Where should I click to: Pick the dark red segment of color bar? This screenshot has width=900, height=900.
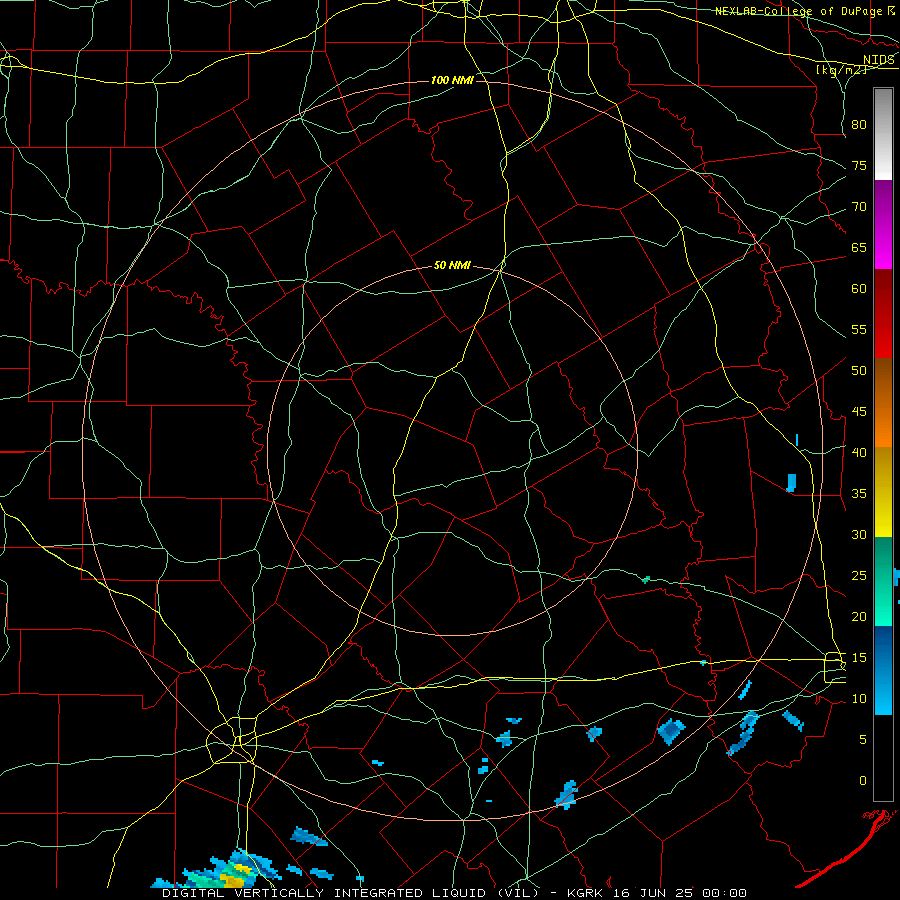click(883, 314)
